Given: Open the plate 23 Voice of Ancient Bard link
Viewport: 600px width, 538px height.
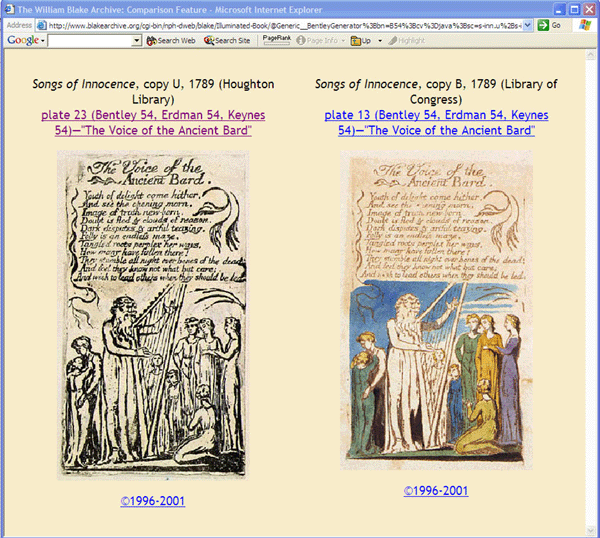Looking at the screenshot, I should coord(153,122).
